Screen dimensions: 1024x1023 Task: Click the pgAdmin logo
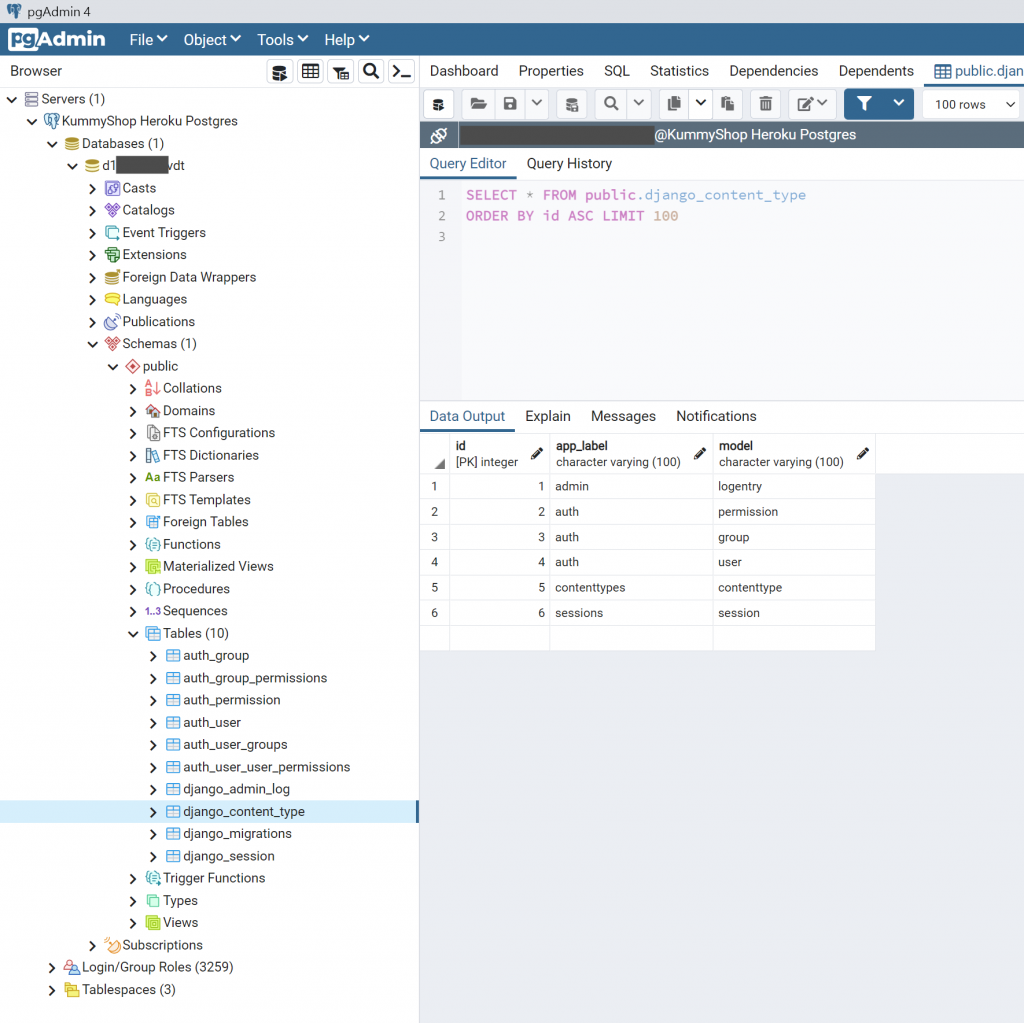pos(57,39)
